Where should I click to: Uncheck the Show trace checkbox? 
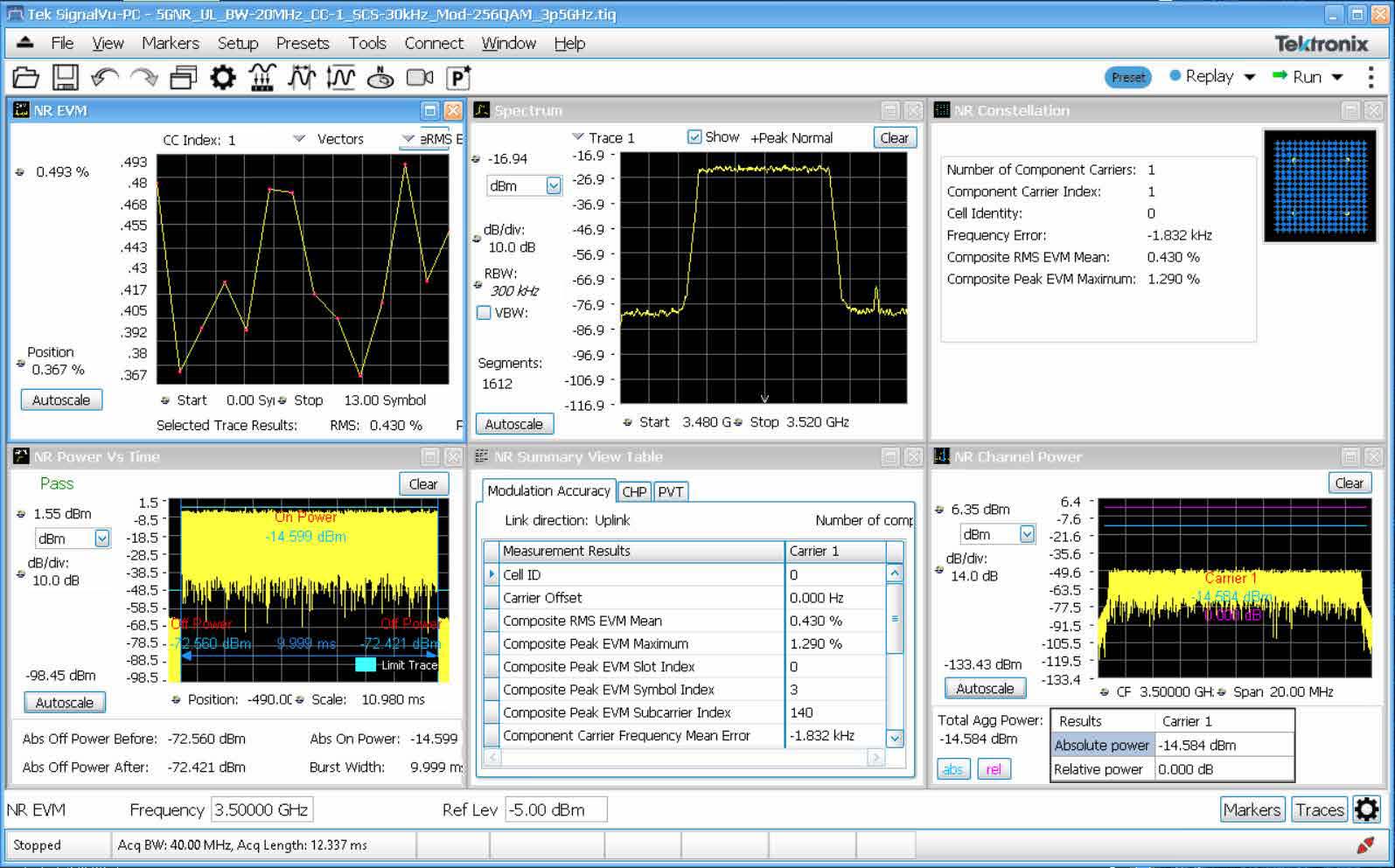(694, 137)
